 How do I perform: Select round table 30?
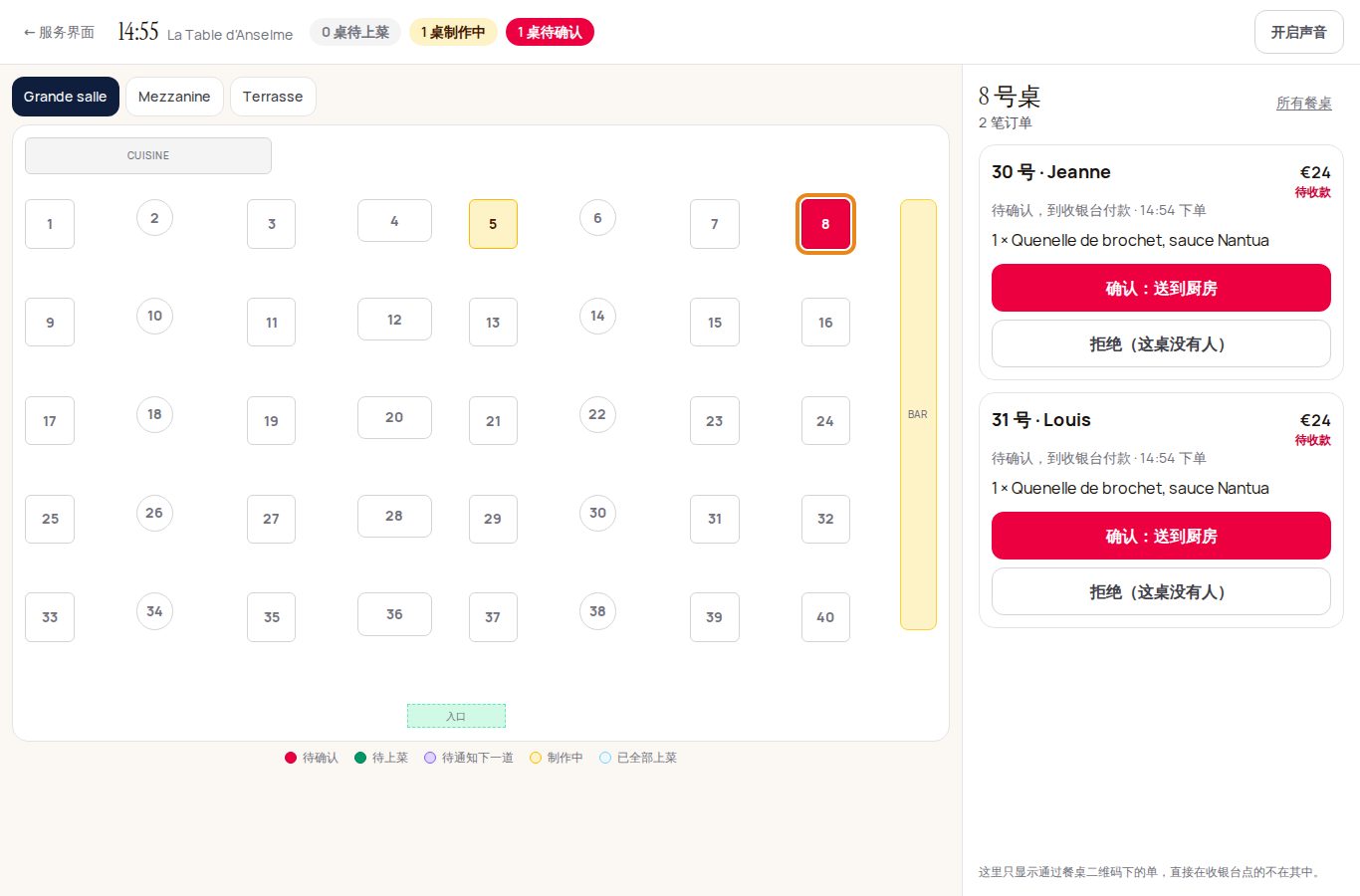[x=597, y=513]
